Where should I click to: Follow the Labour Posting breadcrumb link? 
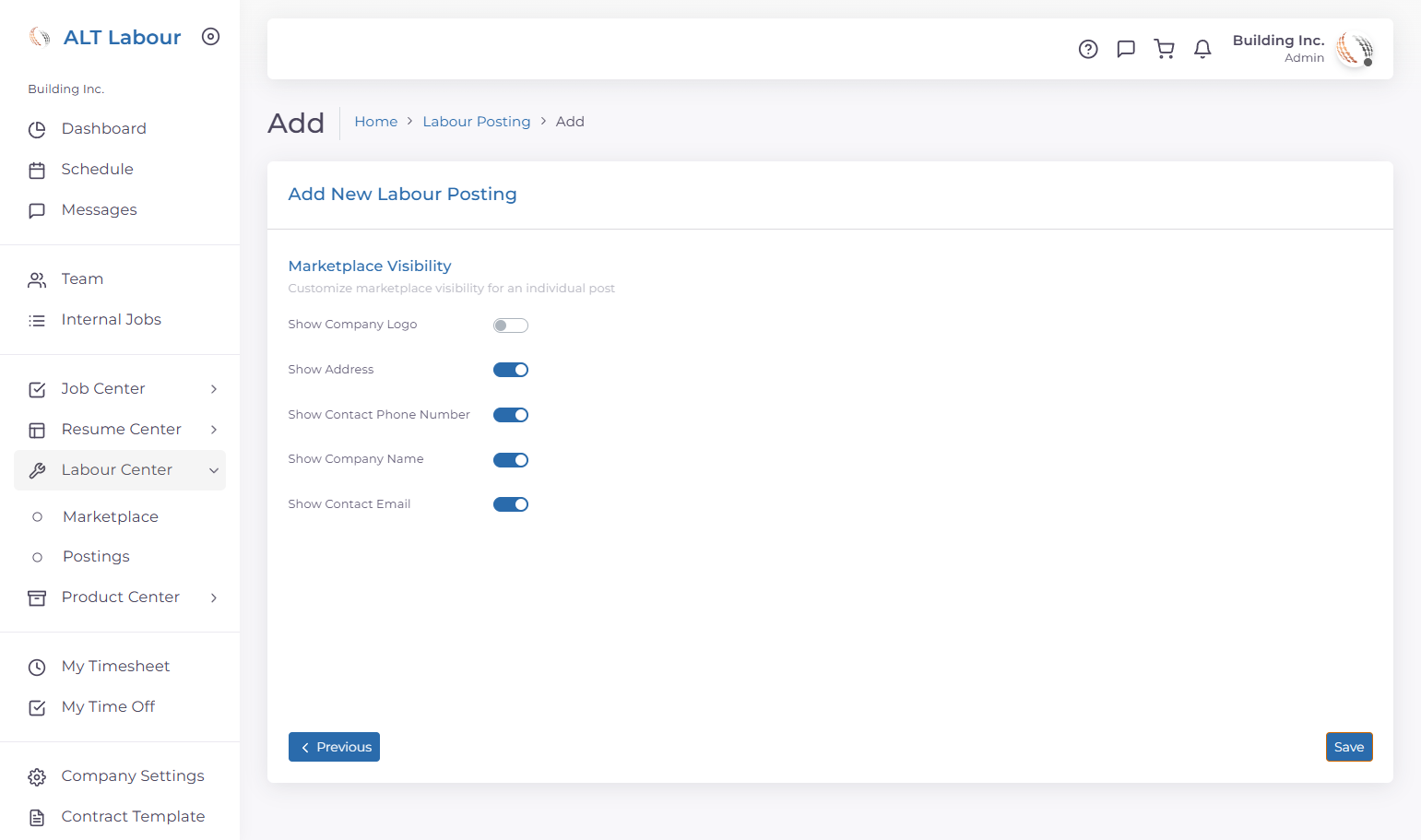click(477, 122)
